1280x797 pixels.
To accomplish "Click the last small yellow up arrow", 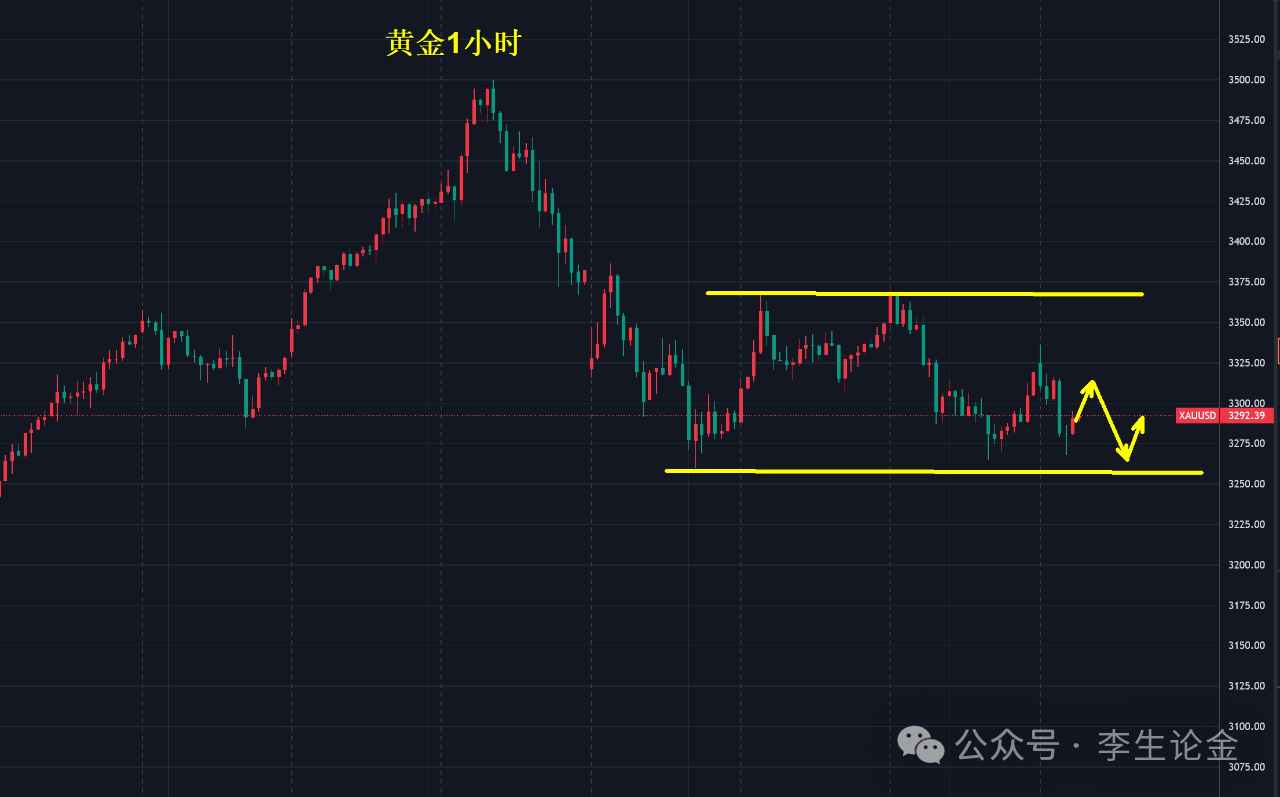I will pyautogui.click(x=1136, y=435).
